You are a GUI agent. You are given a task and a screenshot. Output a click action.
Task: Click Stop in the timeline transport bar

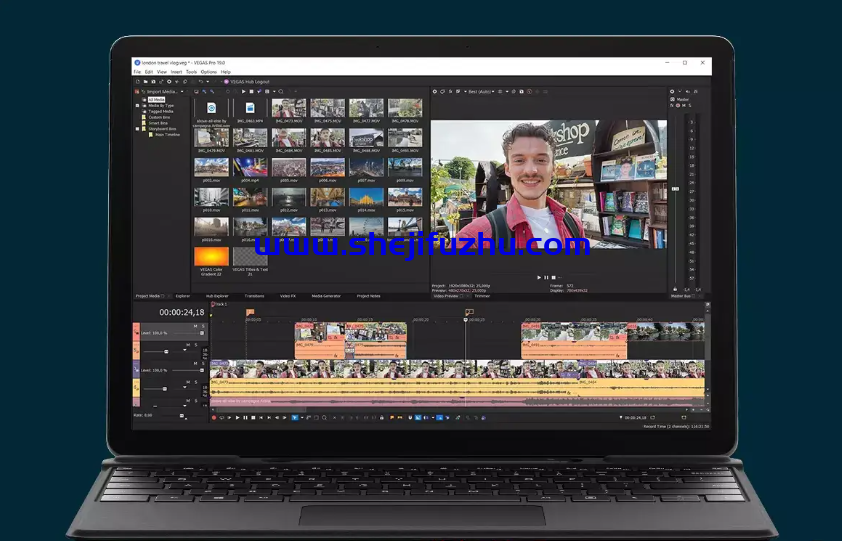click(x=253, y=417)
